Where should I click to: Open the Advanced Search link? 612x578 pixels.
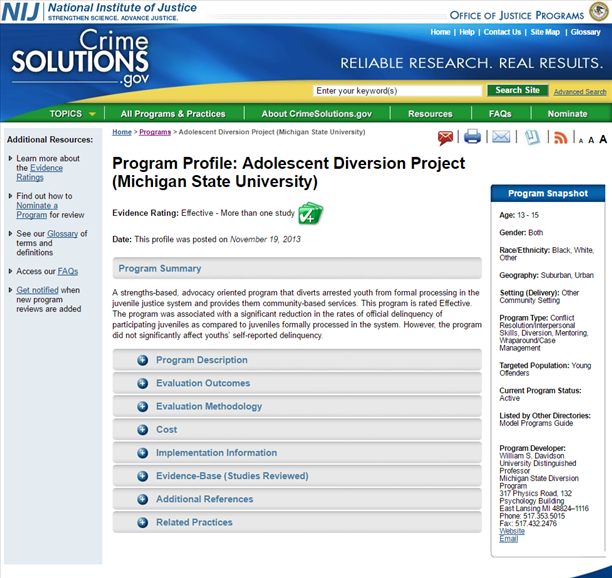pos(580,92)
